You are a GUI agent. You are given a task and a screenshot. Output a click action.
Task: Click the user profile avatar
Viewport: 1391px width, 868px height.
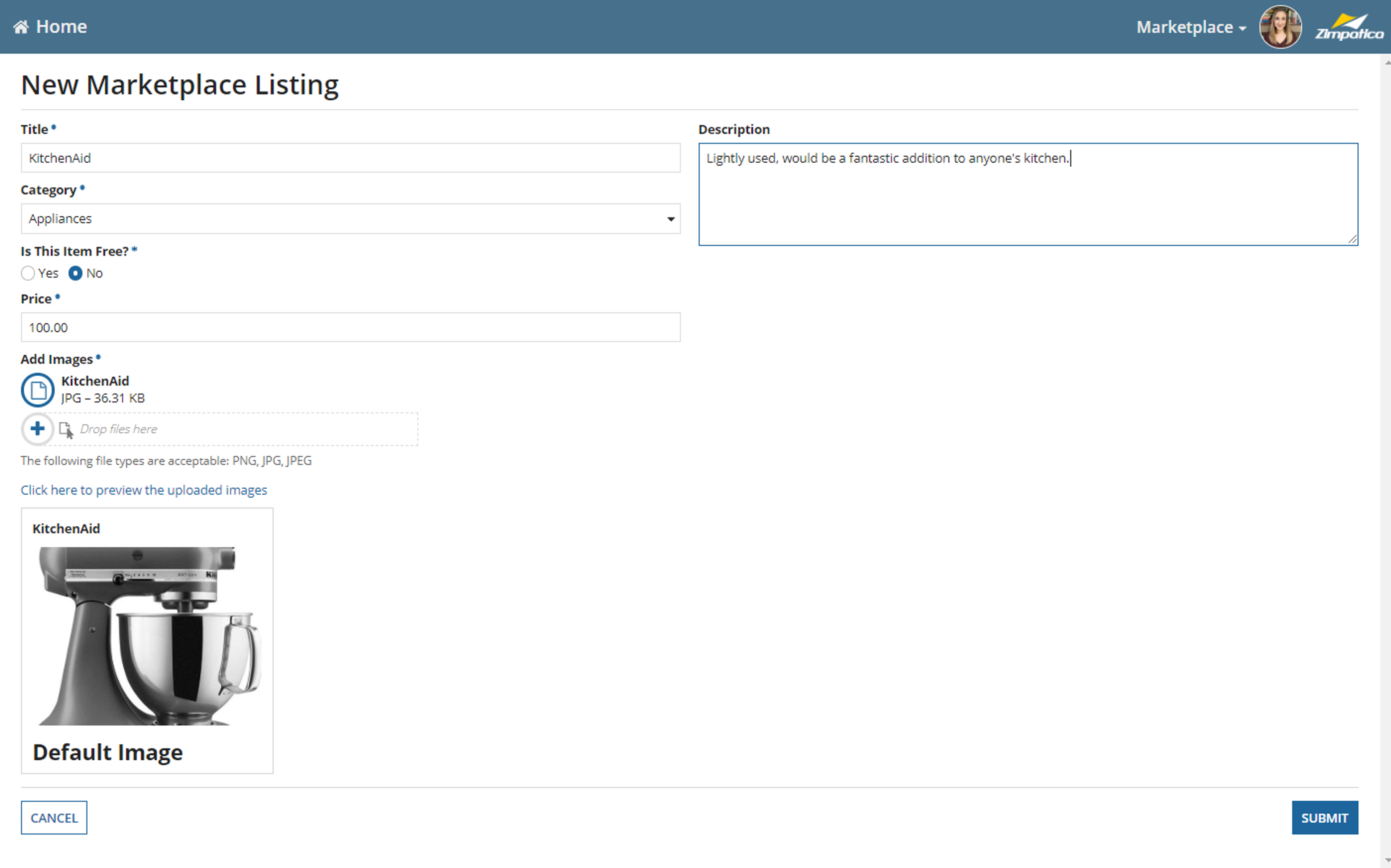point(1280,27)
